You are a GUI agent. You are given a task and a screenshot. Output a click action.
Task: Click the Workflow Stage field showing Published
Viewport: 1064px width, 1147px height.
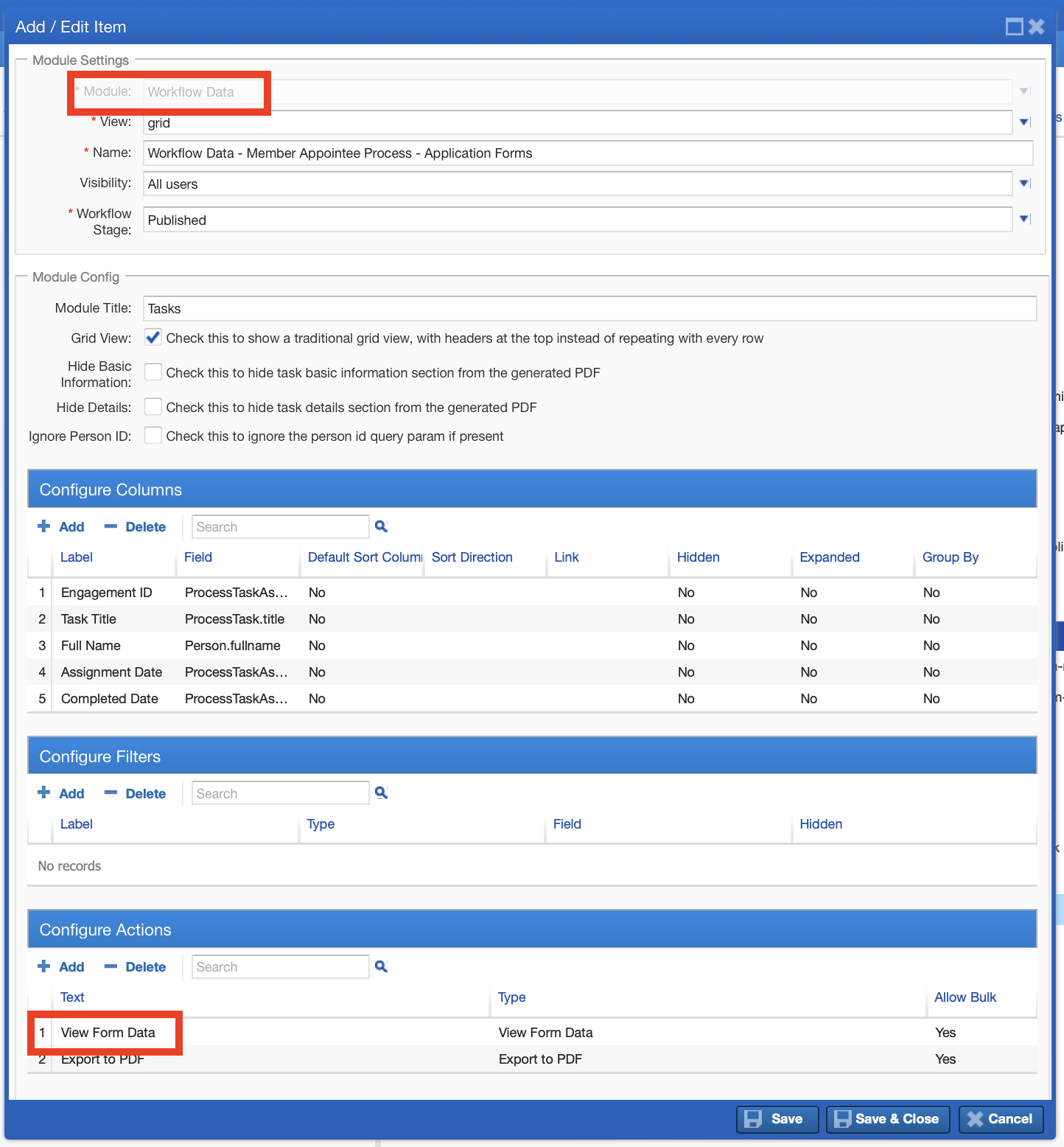pyautogui.click(x=578, y=220)
